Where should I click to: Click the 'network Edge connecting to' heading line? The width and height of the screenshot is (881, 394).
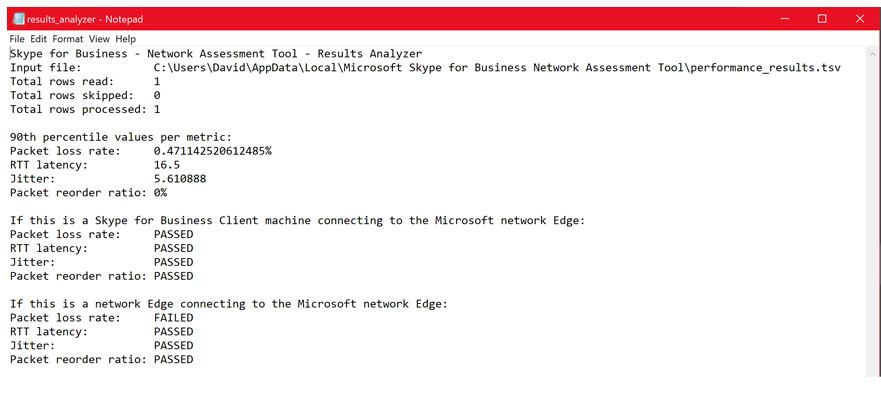click(x=229, y=304)
